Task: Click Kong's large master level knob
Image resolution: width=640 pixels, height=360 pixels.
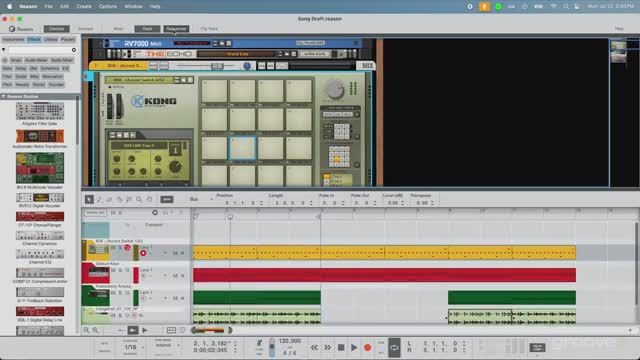Action: (334, 89)
